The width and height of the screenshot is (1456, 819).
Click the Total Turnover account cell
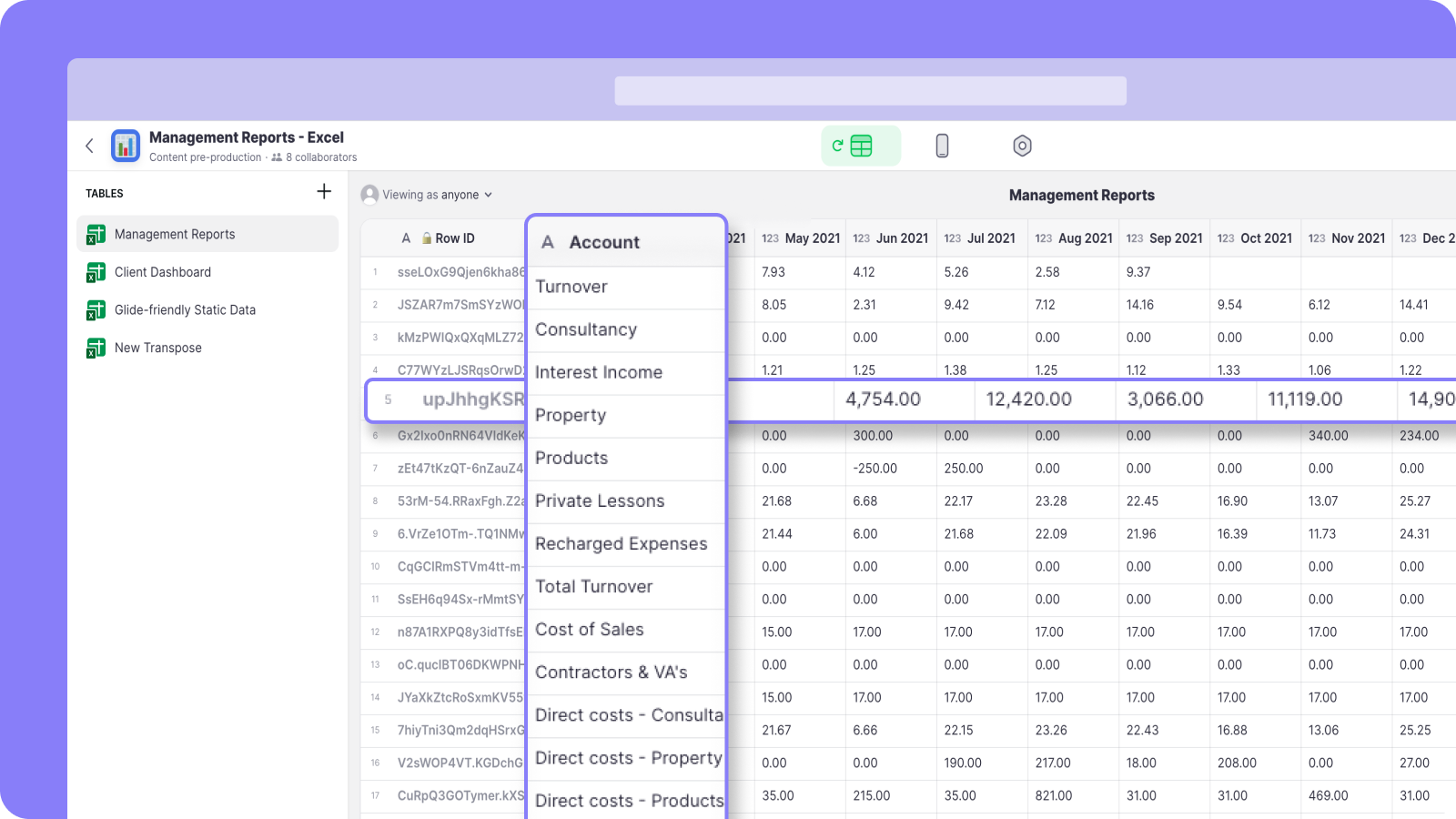594,587
